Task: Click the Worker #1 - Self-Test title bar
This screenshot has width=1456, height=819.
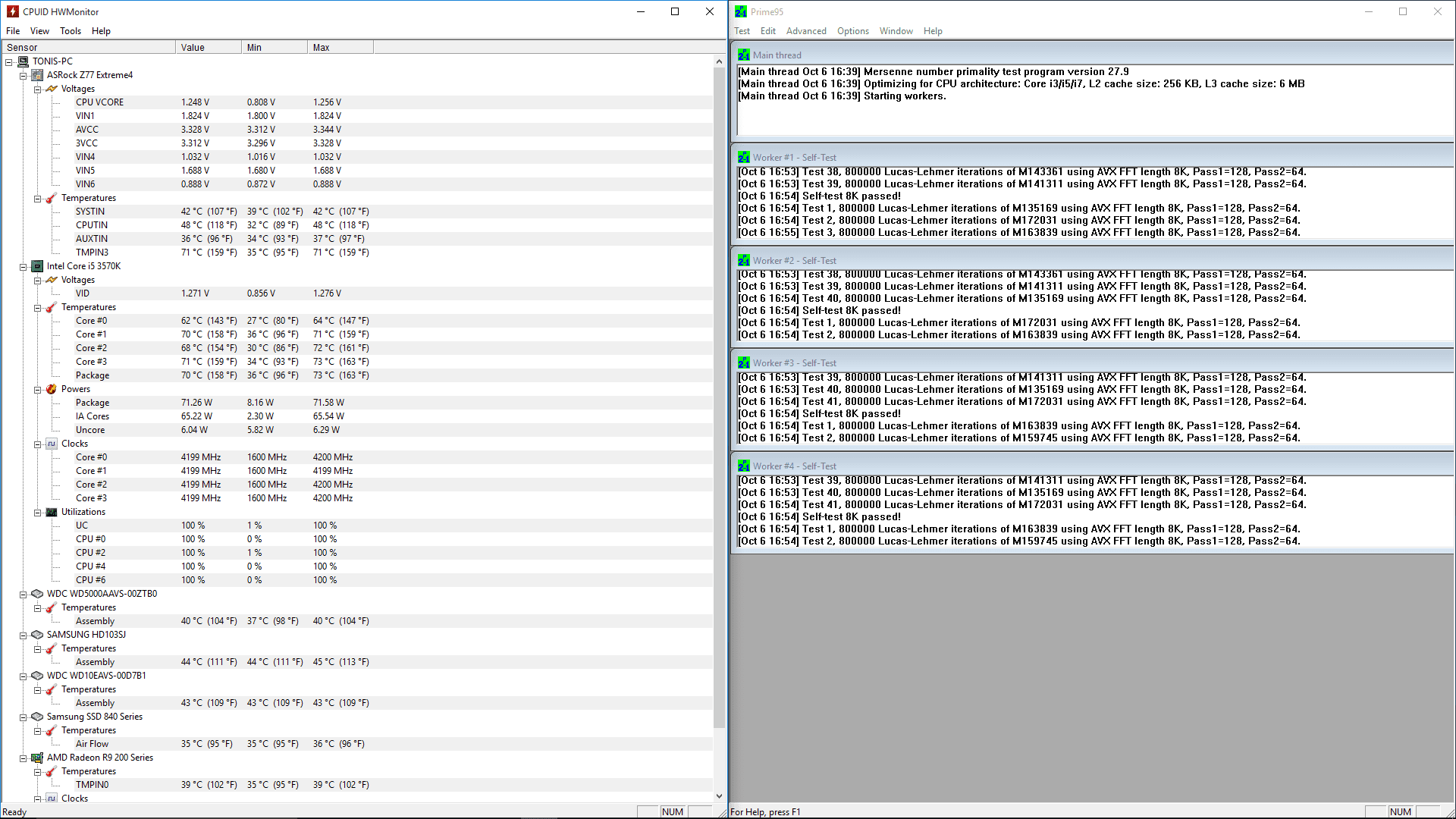Action: click(x=1093, y=158)
